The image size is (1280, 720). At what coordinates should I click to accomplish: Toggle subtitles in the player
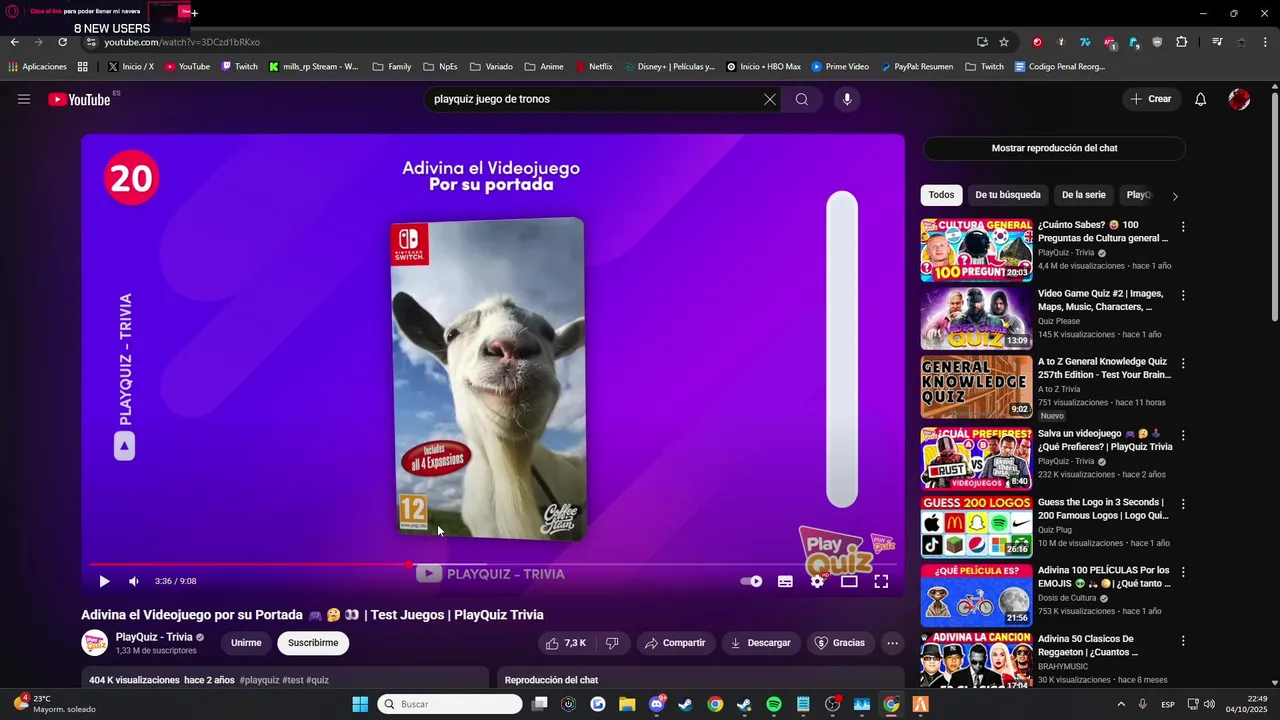[x=786, y=581]
